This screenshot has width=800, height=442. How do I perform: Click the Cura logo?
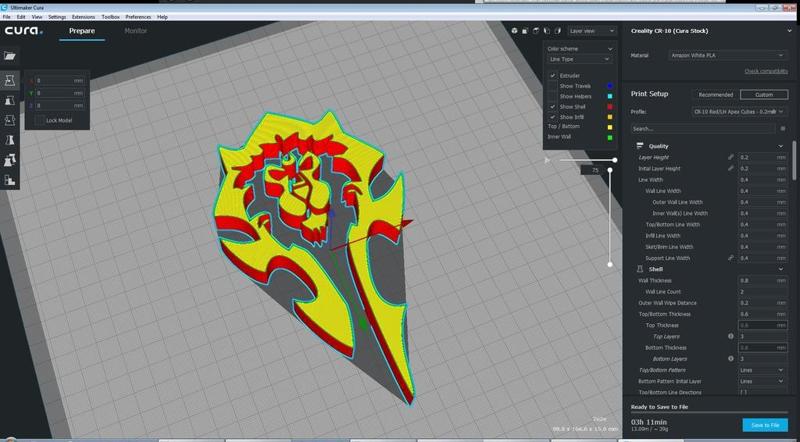click(x=23, y=31)
